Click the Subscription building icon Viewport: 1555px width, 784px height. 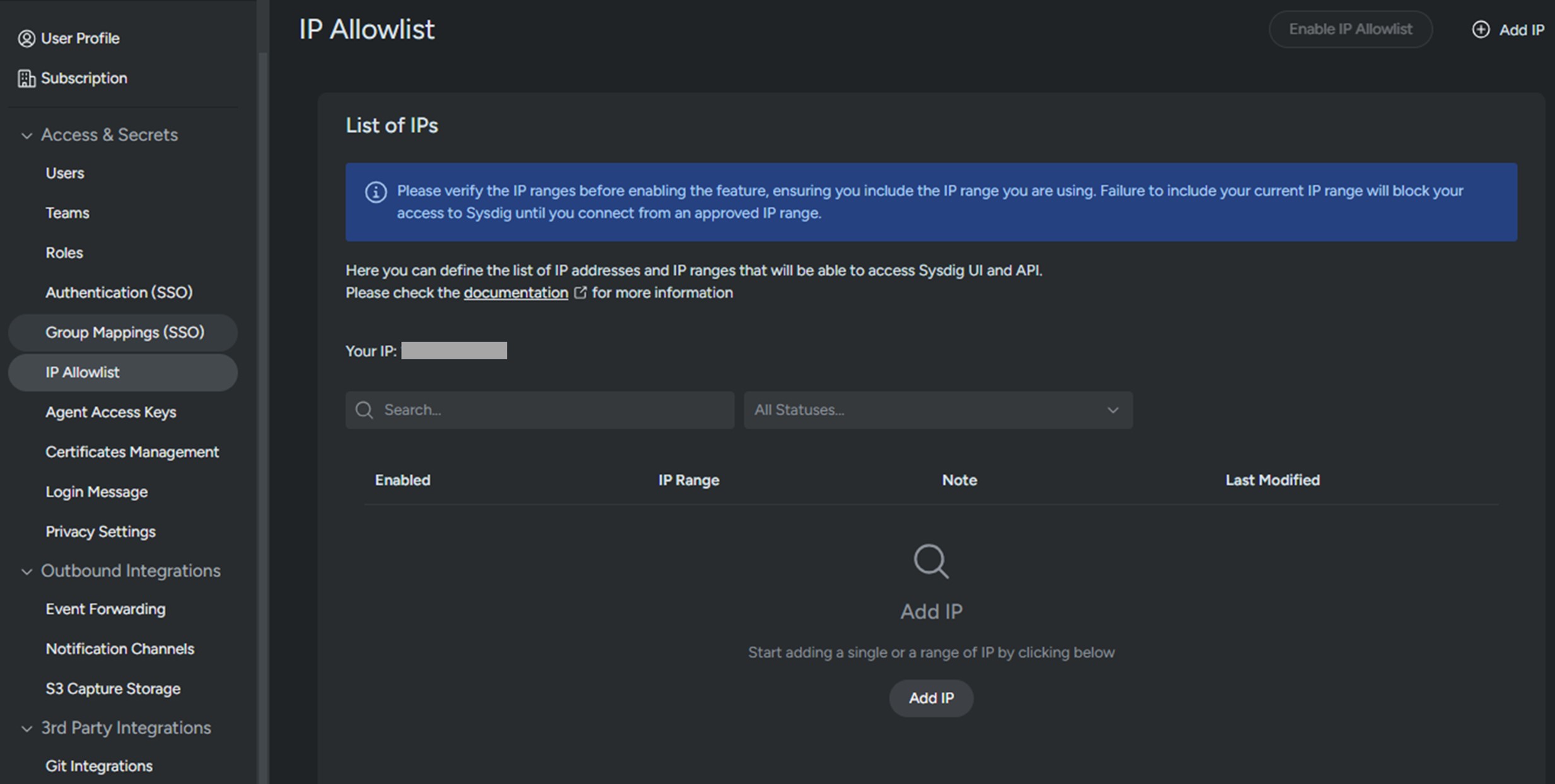pyautogui.click(x=26, y=78)
